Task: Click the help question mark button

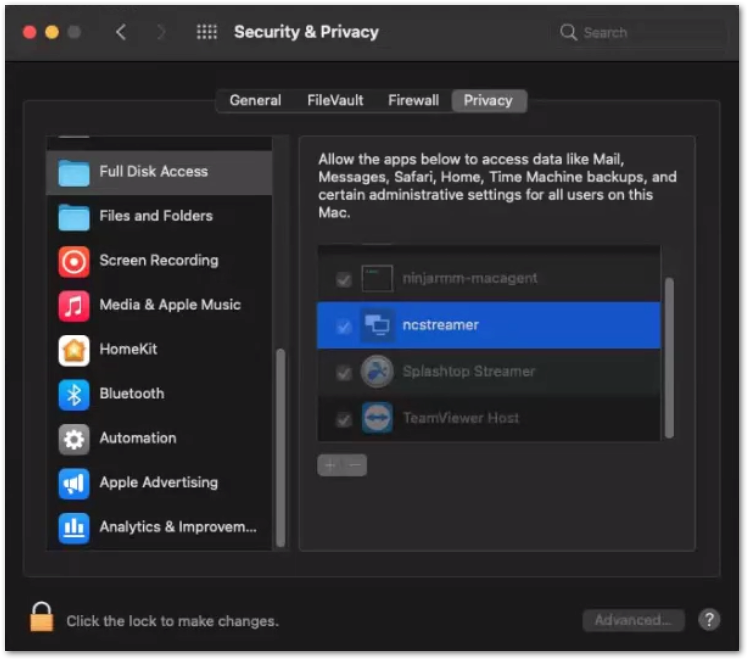Action: pos(709,620)
